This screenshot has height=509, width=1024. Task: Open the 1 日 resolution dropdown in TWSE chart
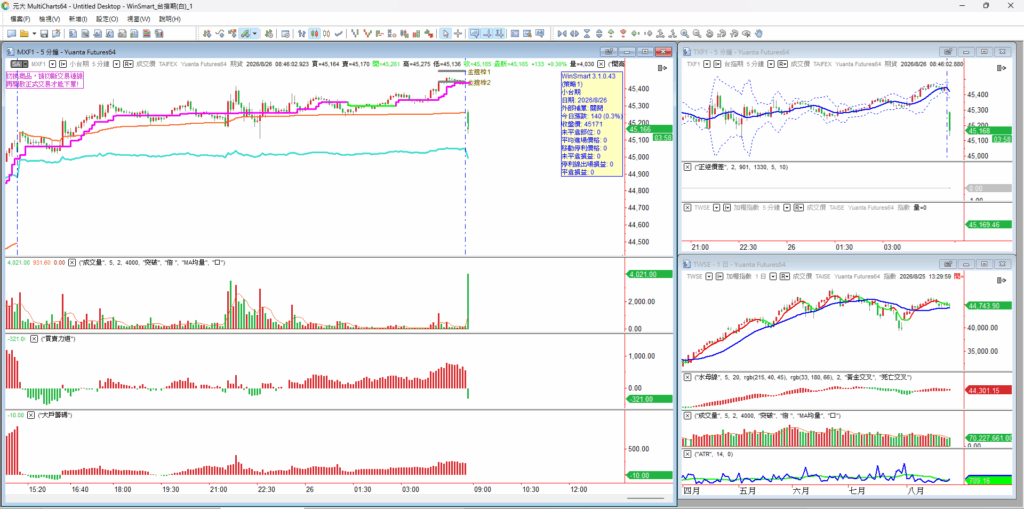[x=773, y=276]
